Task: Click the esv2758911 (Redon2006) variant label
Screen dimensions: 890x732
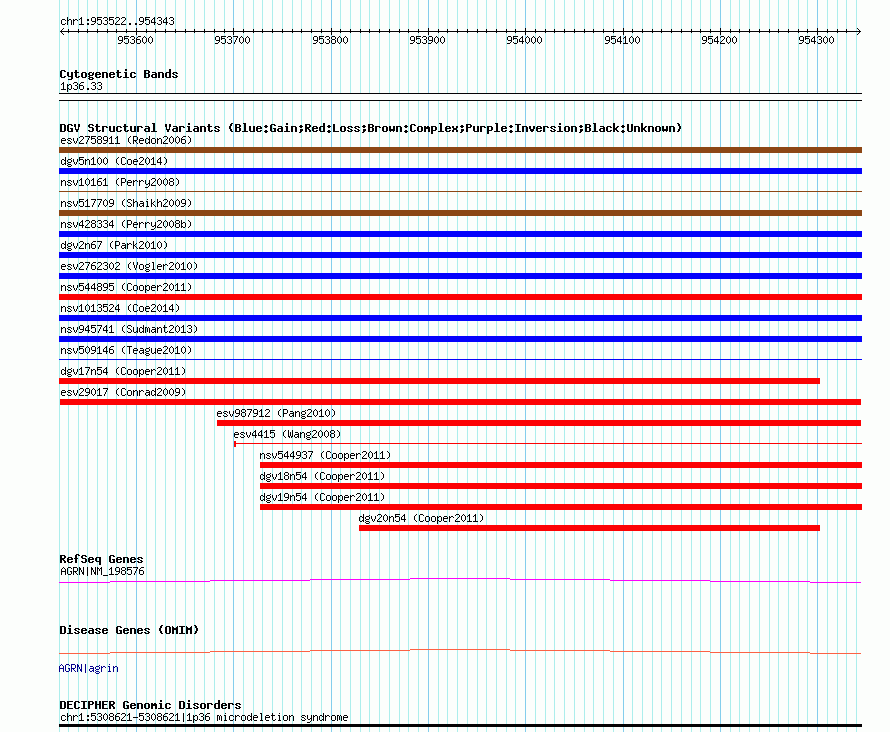Action: 126,140
